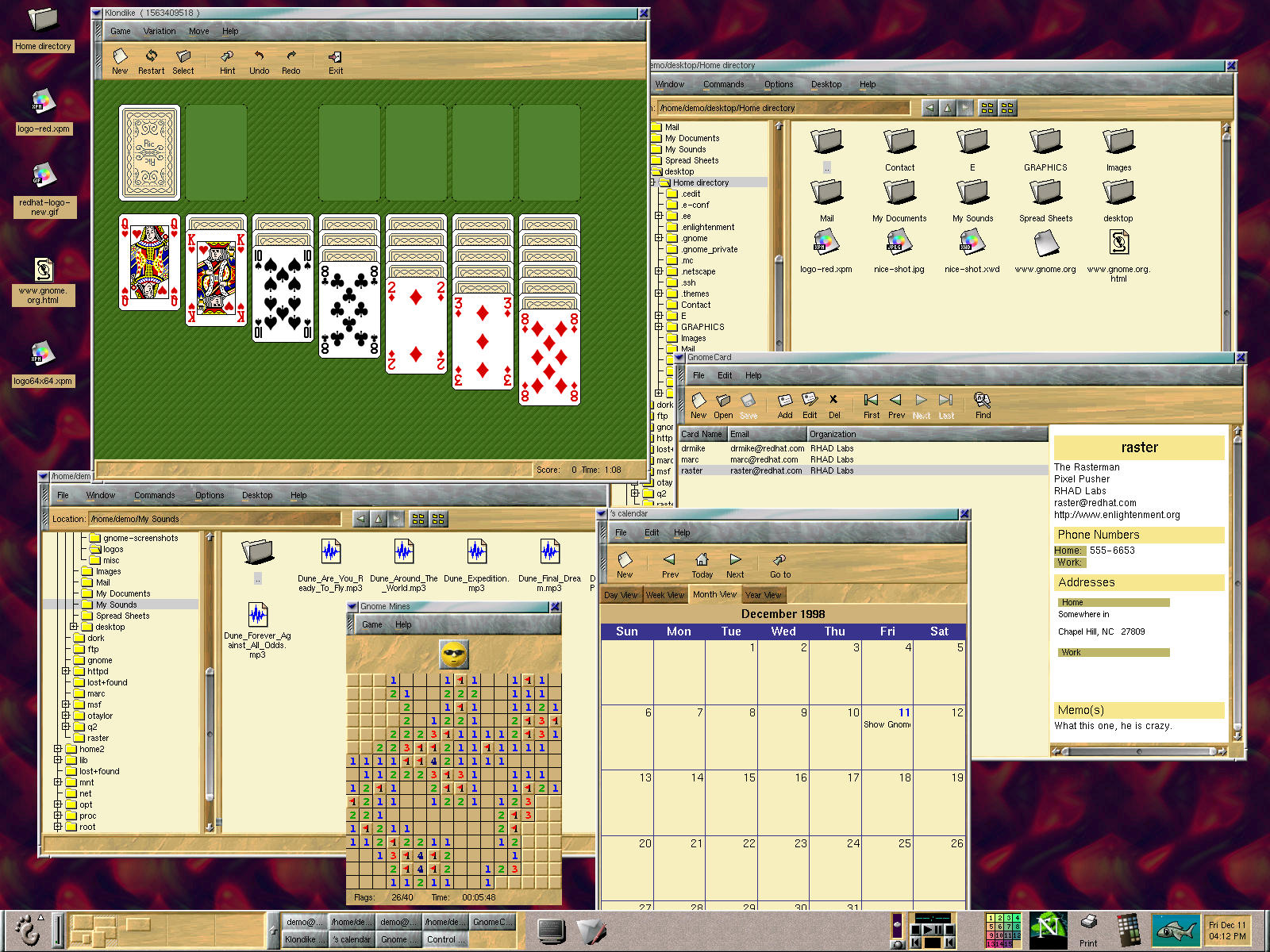The width and height of the screenshot is (1270, 952).
Task: Redo the Klondike move
Action: (291, 61)
